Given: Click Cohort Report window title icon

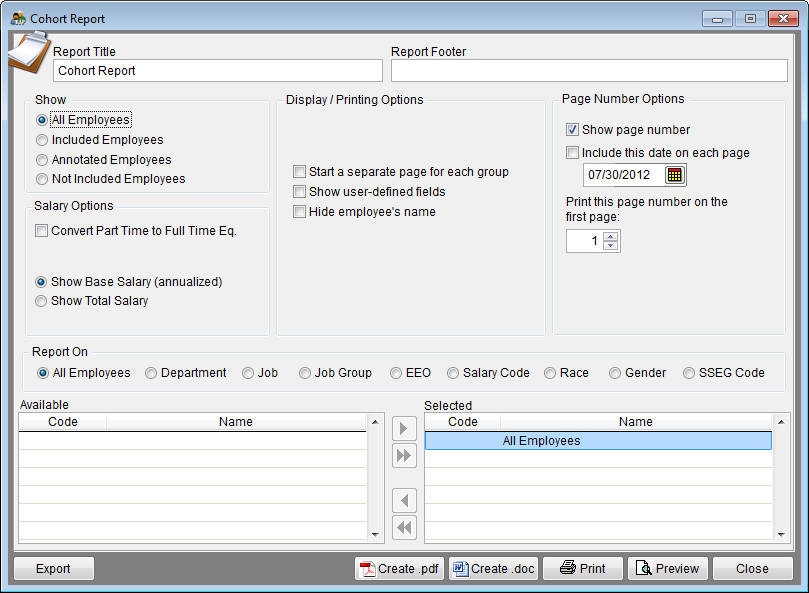Looking at the screenshot, I should pos(18,19).
